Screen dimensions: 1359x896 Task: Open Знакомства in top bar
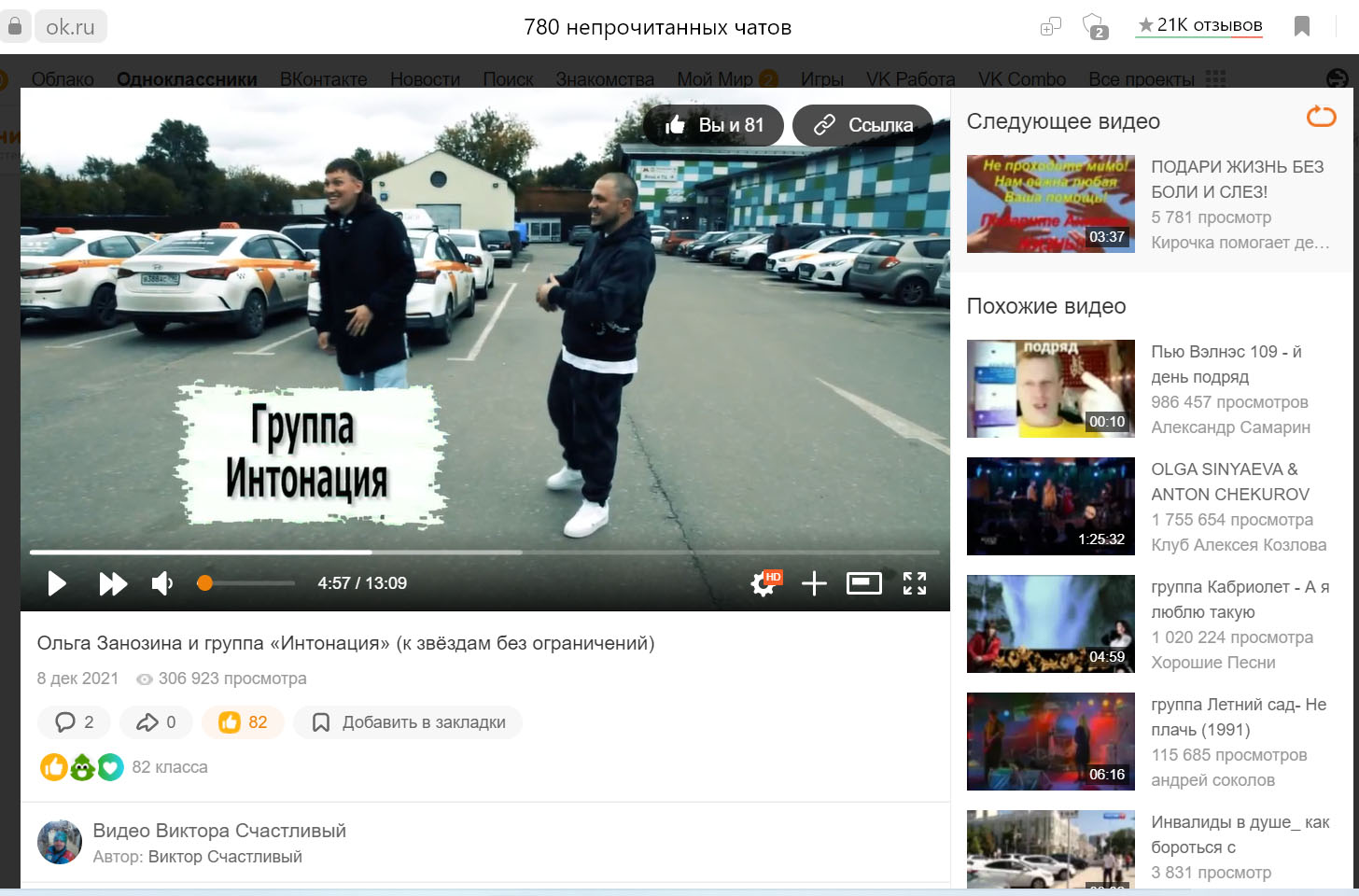(605, 79)
